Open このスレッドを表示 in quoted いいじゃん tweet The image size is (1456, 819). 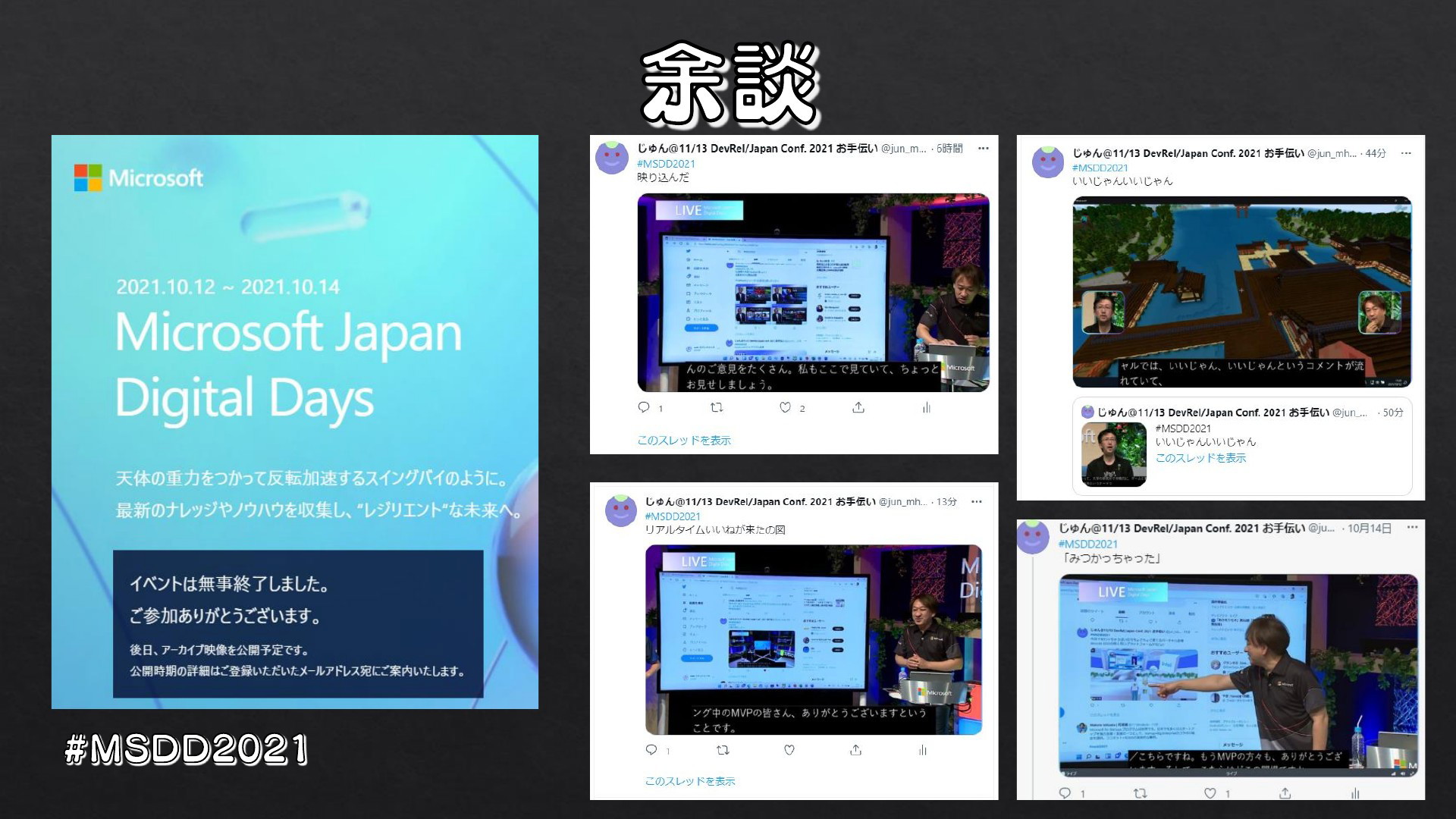click(1200, 458)
